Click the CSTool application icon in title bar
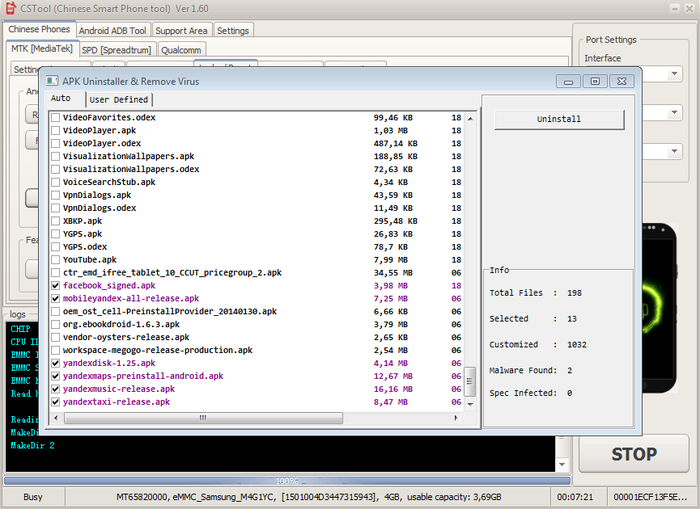Screen dimensions: 700x509 [11, 9]
